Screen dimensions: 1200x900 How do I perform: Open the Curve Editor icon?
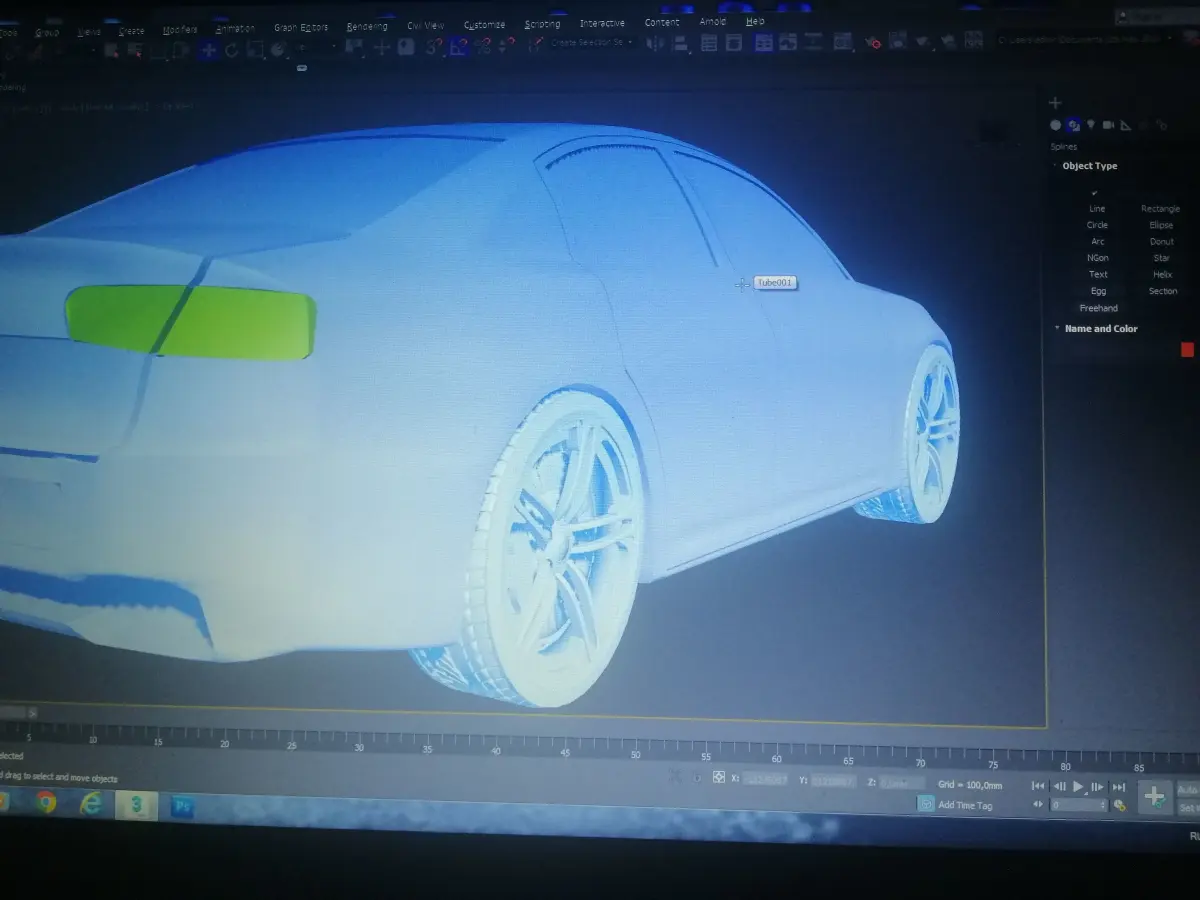coord(789,43)
